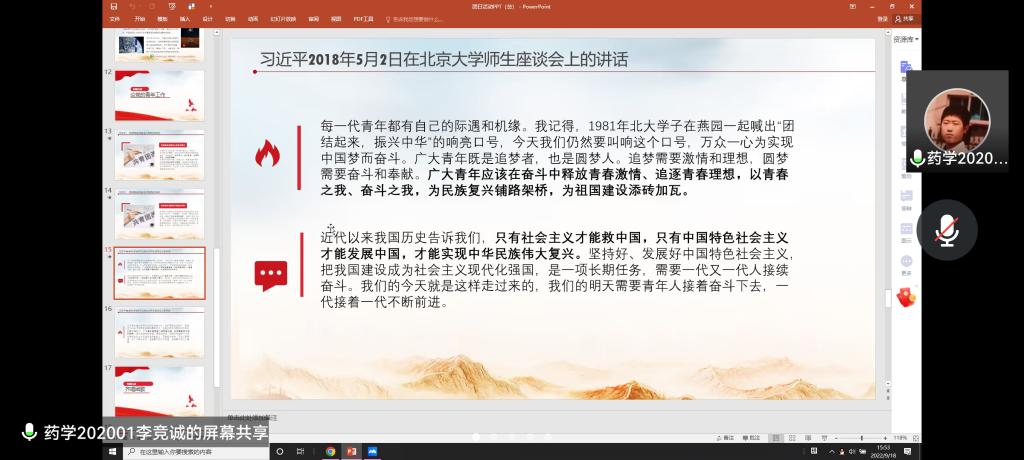
Task: Switch to the 插入 (Insert) ribbon tab
Action: [x=185, y=19]
